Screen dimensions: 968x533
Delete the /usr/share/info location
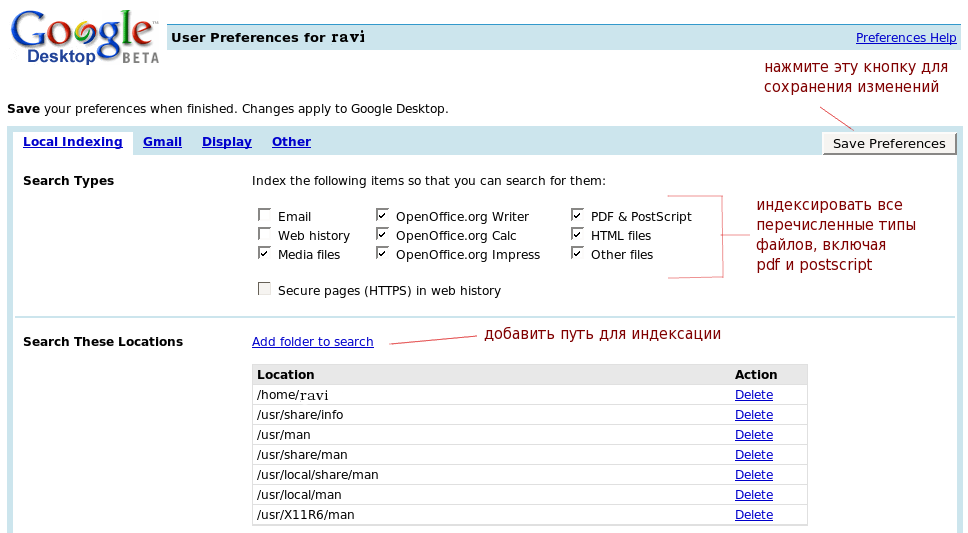[x=754, y=415]
